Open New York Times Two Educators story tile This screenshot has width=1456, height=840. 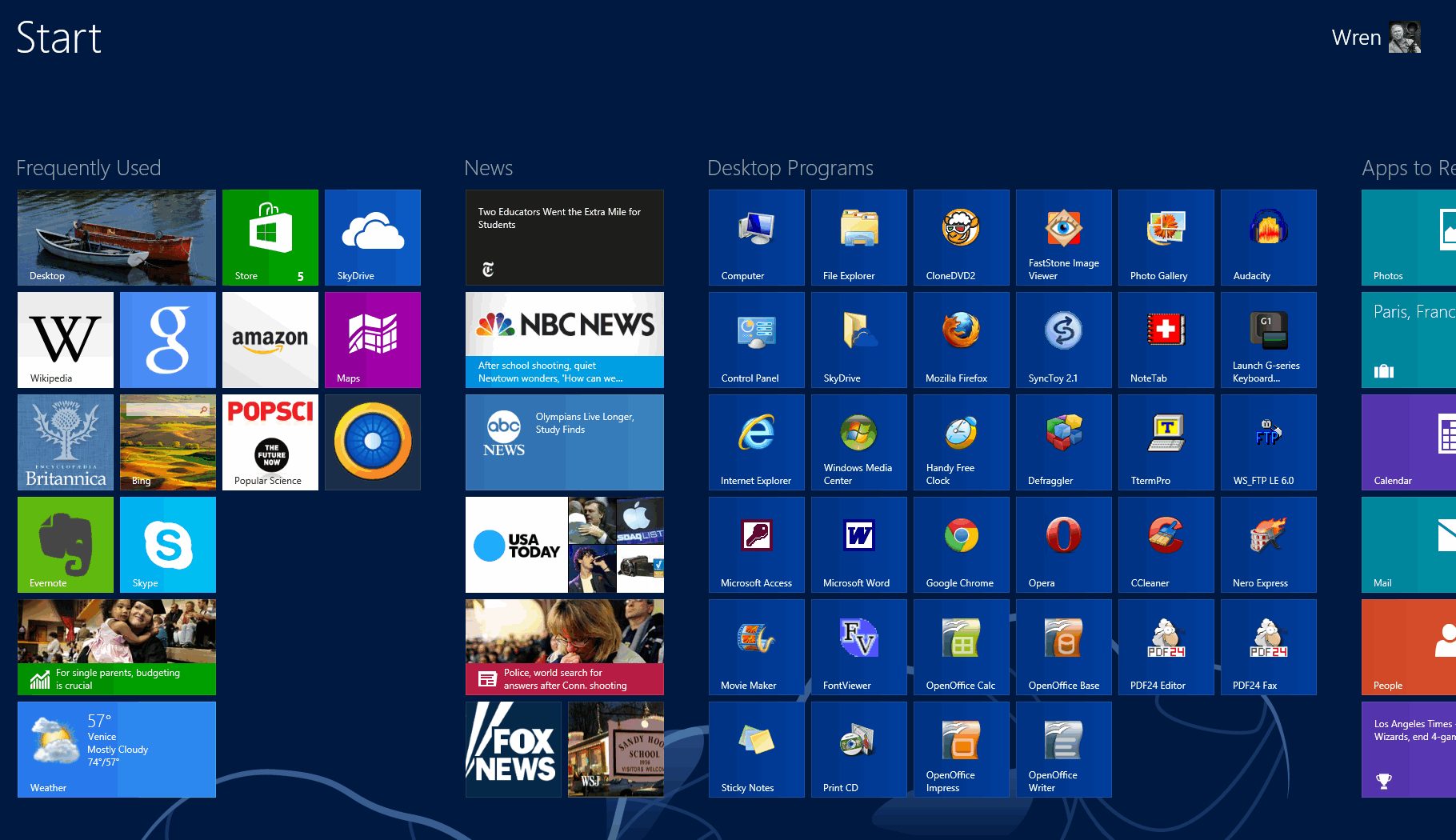565,238
